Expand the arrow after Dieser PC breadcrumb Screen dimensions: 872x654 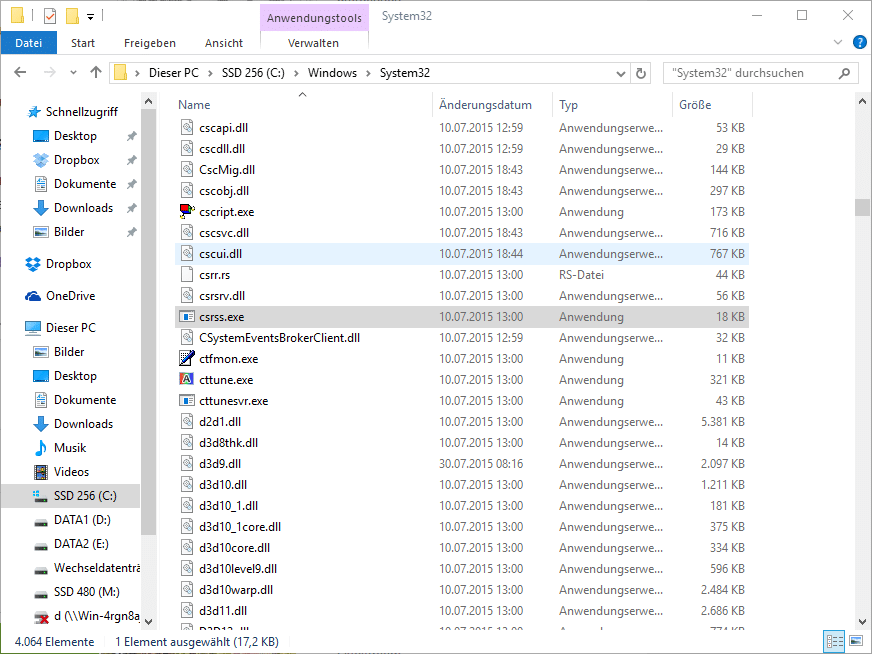[210, 73]
